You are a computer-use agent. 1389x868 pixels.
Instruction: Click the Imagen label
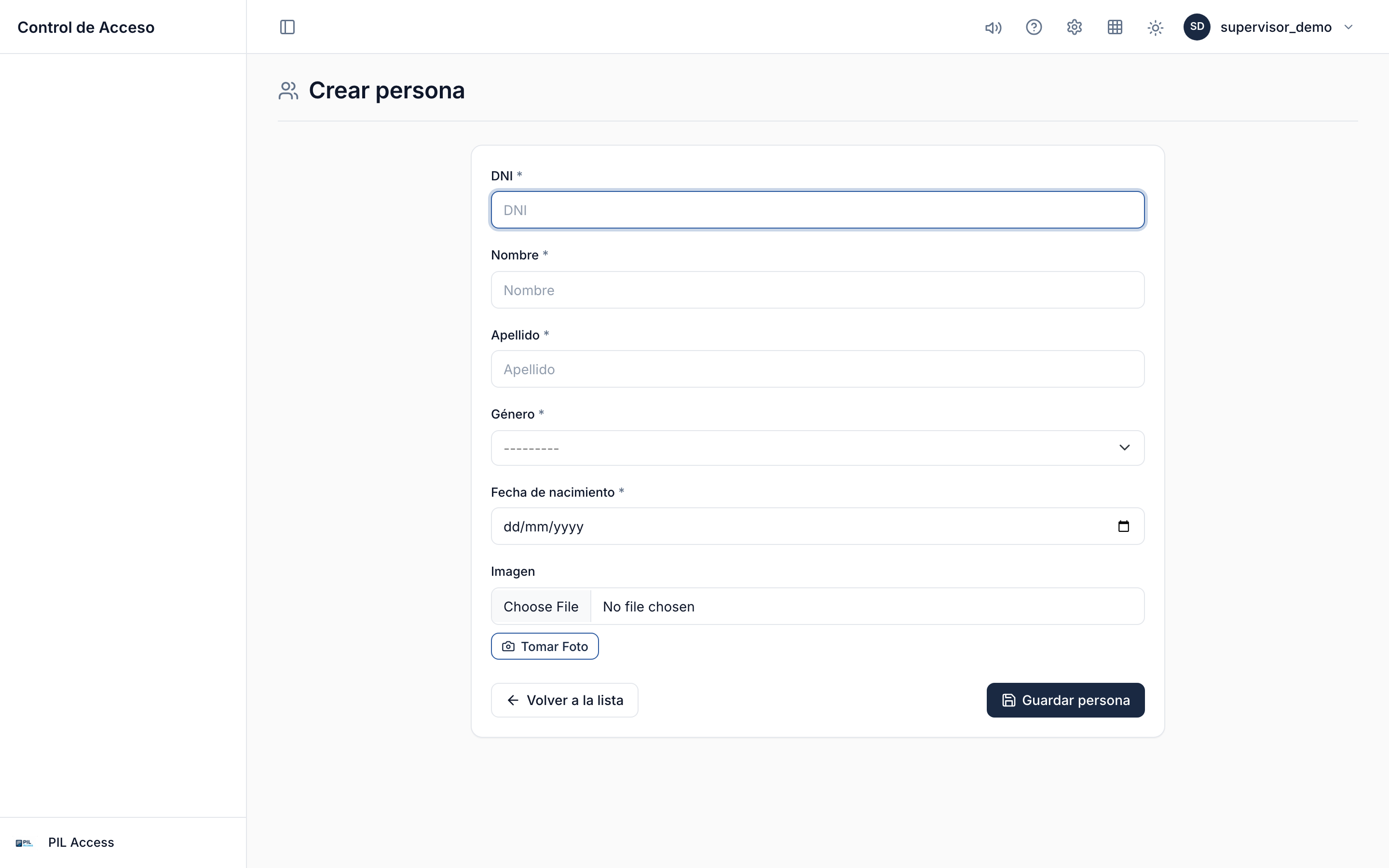(513, 571)
